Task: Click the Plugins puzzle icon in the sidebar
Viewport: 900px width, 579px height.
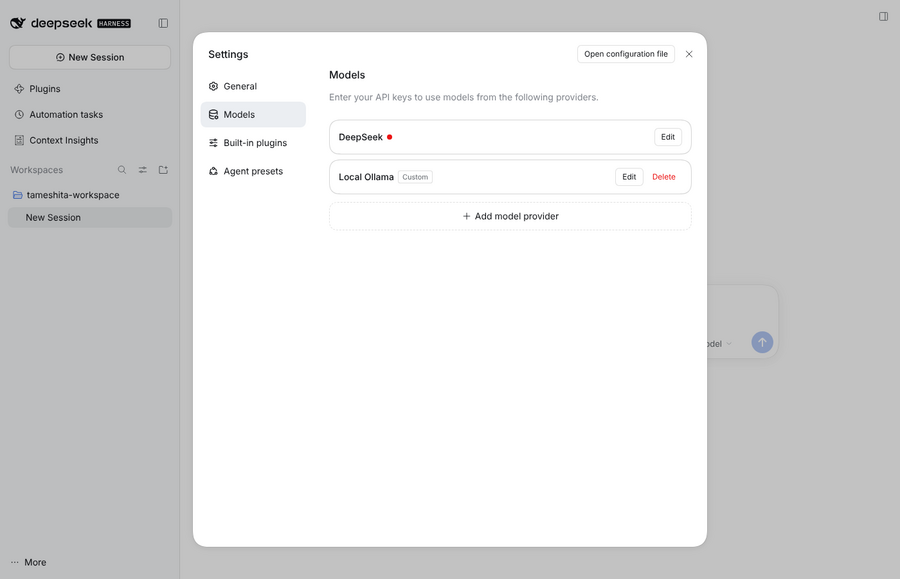Action: (19, 89)
